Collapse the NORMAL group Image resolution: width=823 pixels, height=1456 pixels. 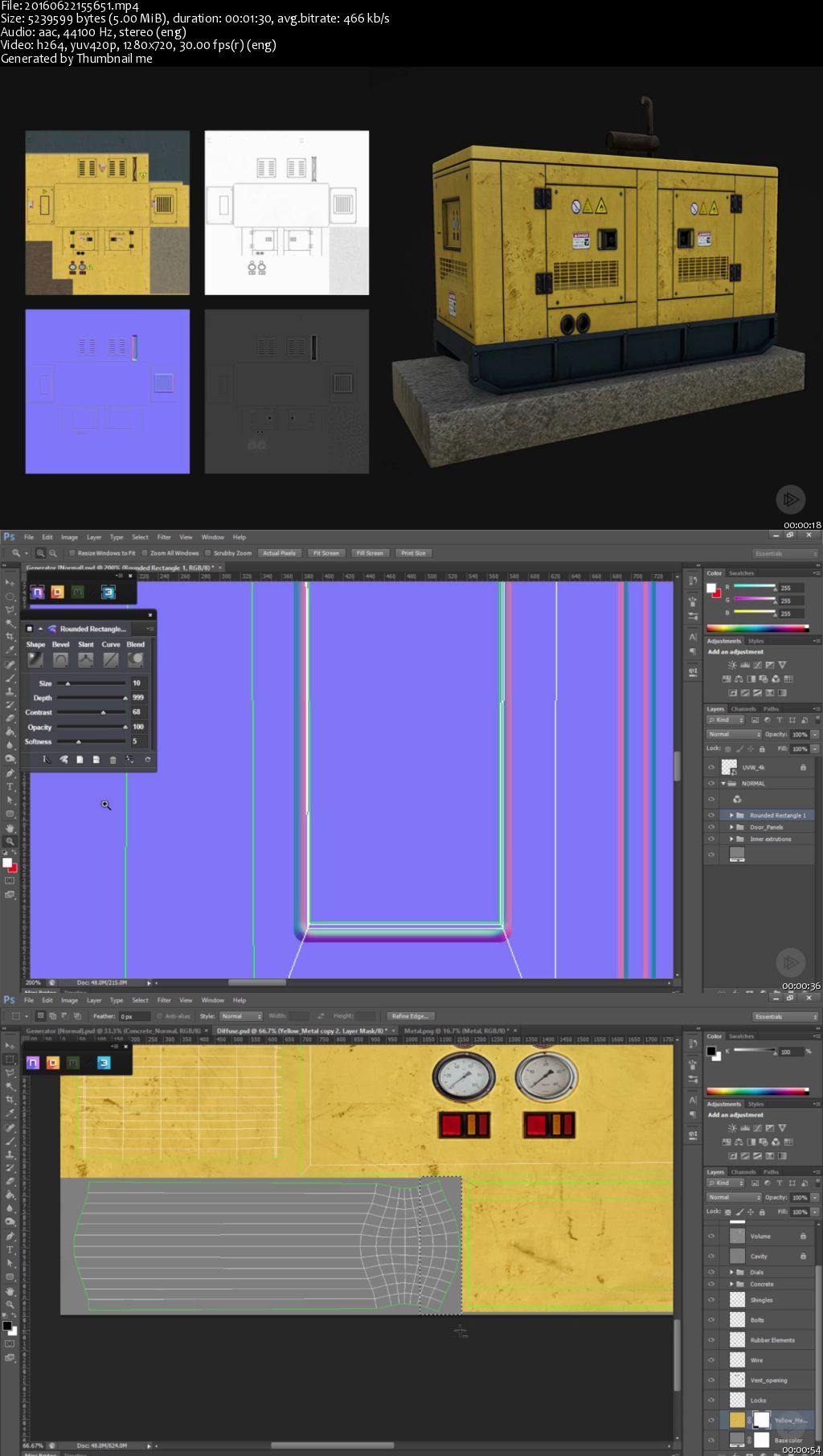[723, 784]
